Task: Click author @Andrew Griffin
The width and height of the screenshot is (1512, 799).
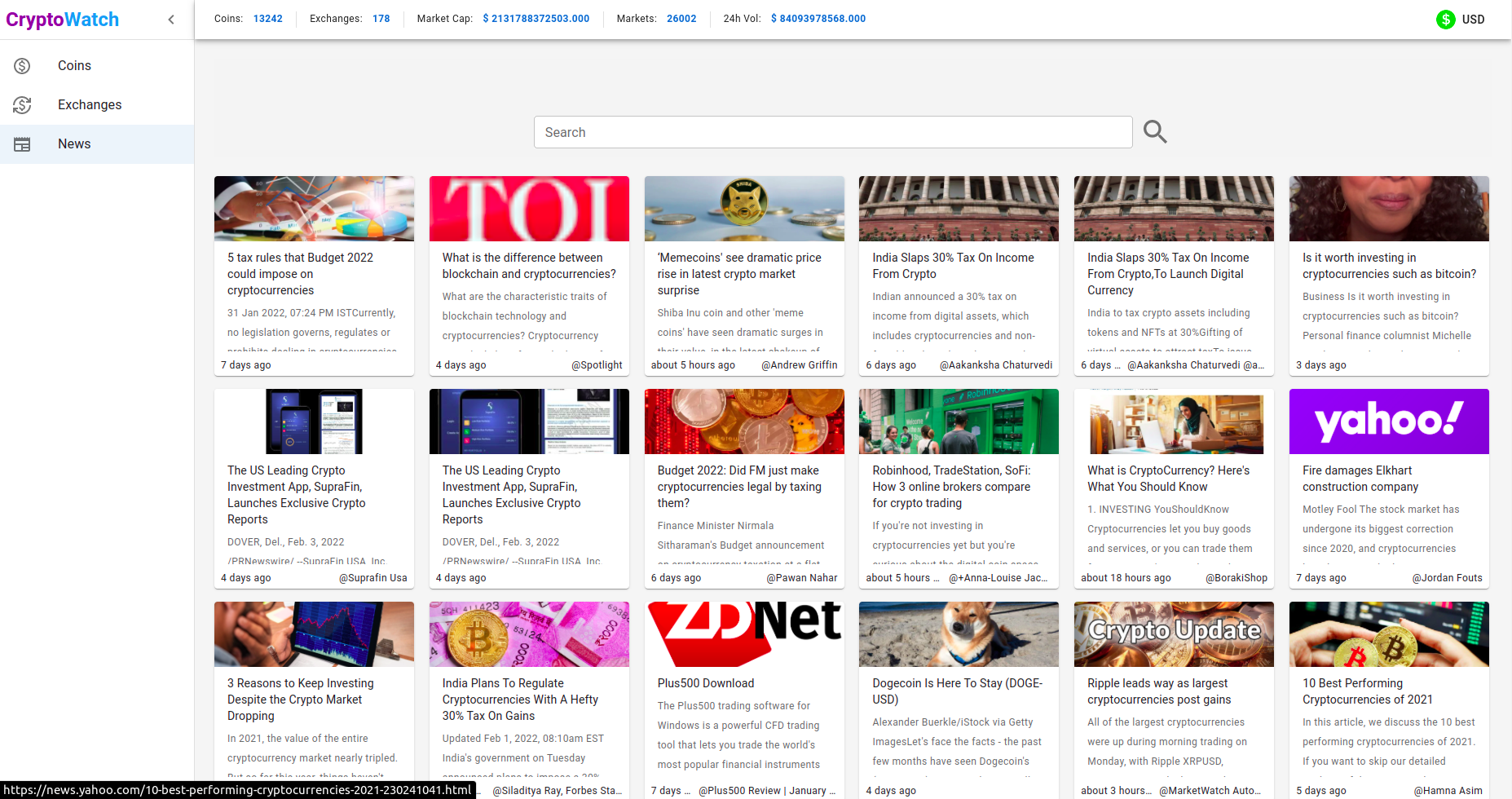Action: coord(799,365)
